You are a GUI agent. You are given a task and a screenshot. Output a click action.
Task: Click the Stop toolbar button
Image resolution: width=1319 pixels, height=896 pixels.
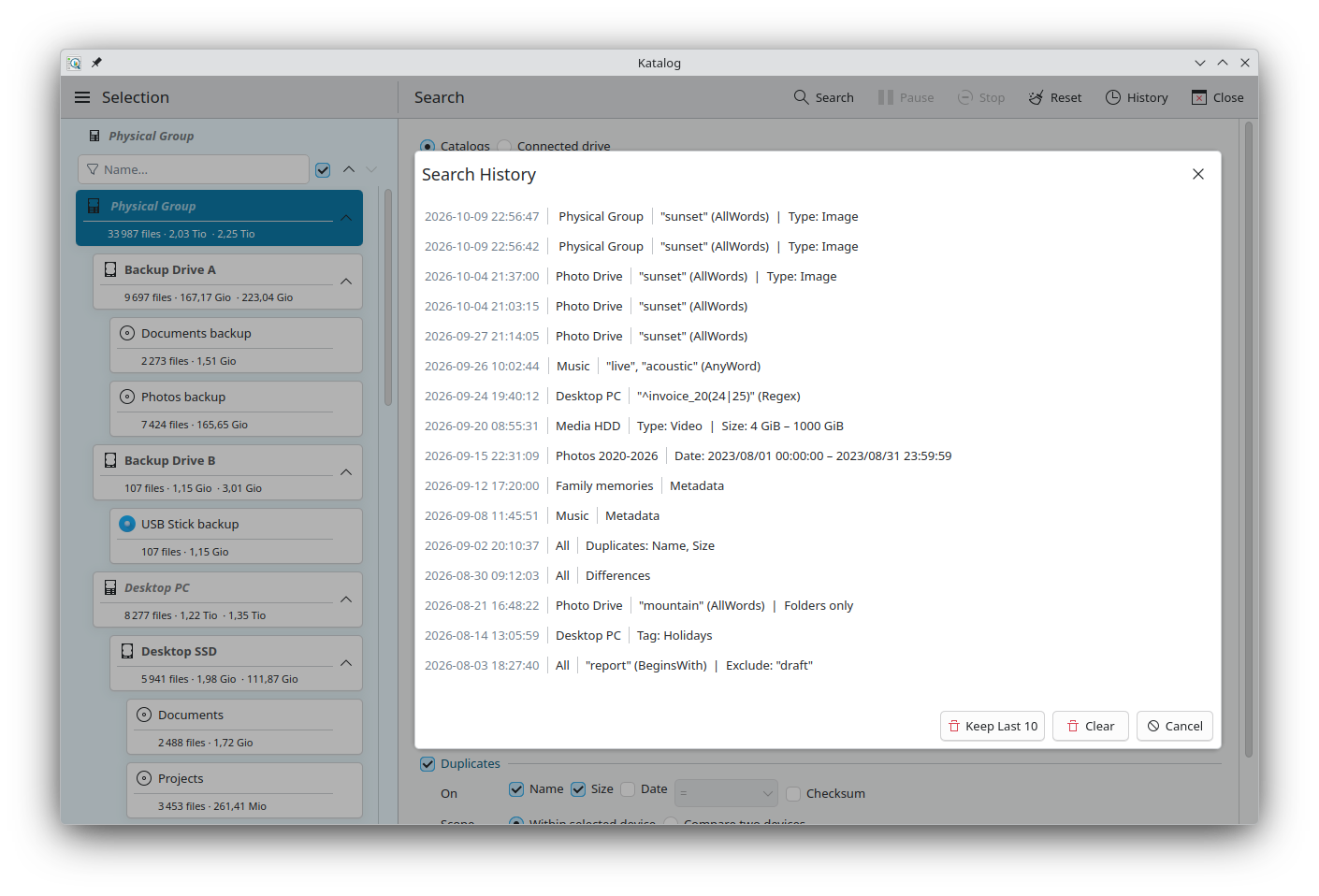[x=981, y=97]
